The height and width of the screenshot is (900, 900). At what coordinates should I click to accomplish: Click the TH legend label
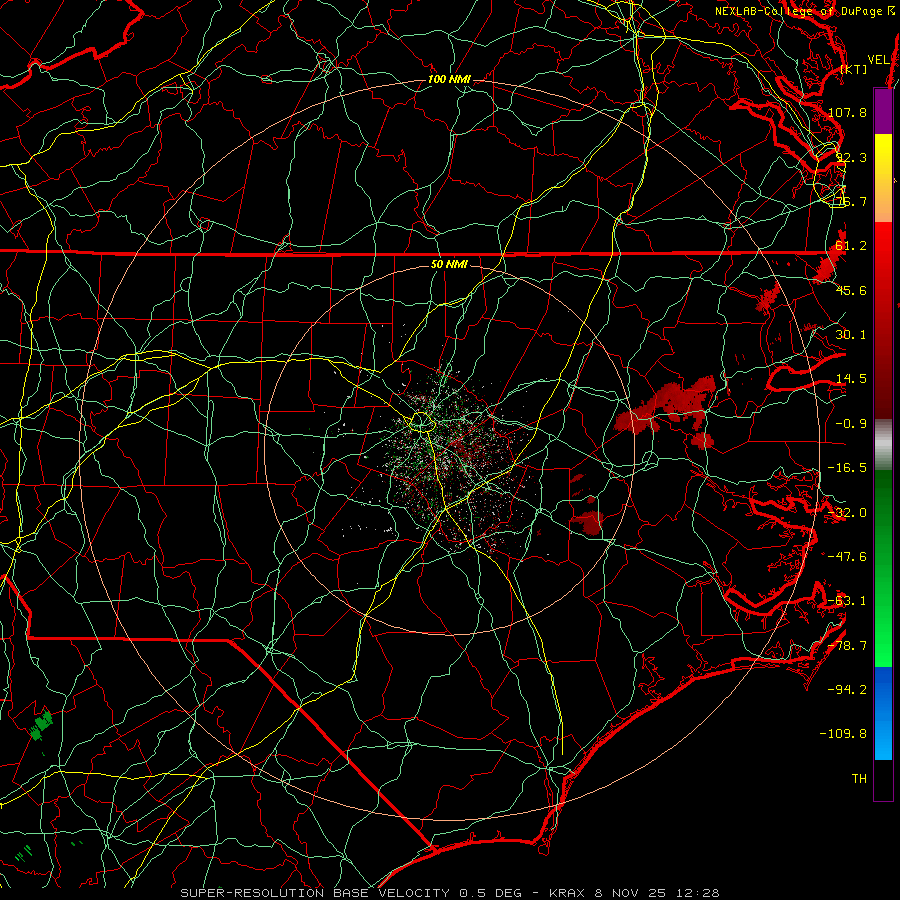[x=859, y=779]
